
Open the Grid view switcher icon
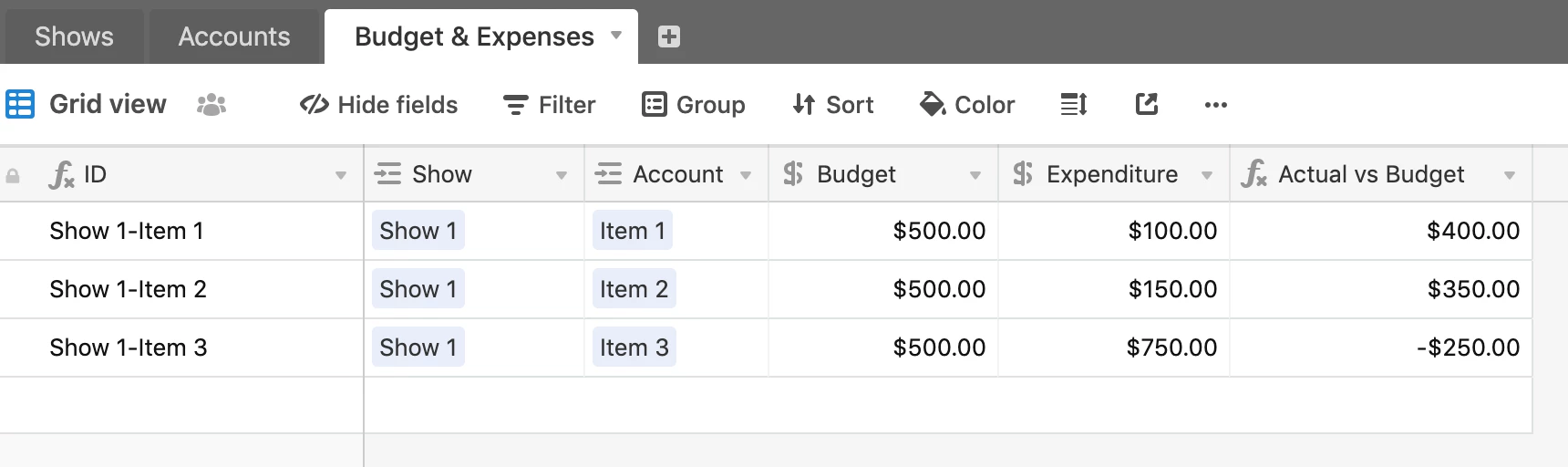20,104
